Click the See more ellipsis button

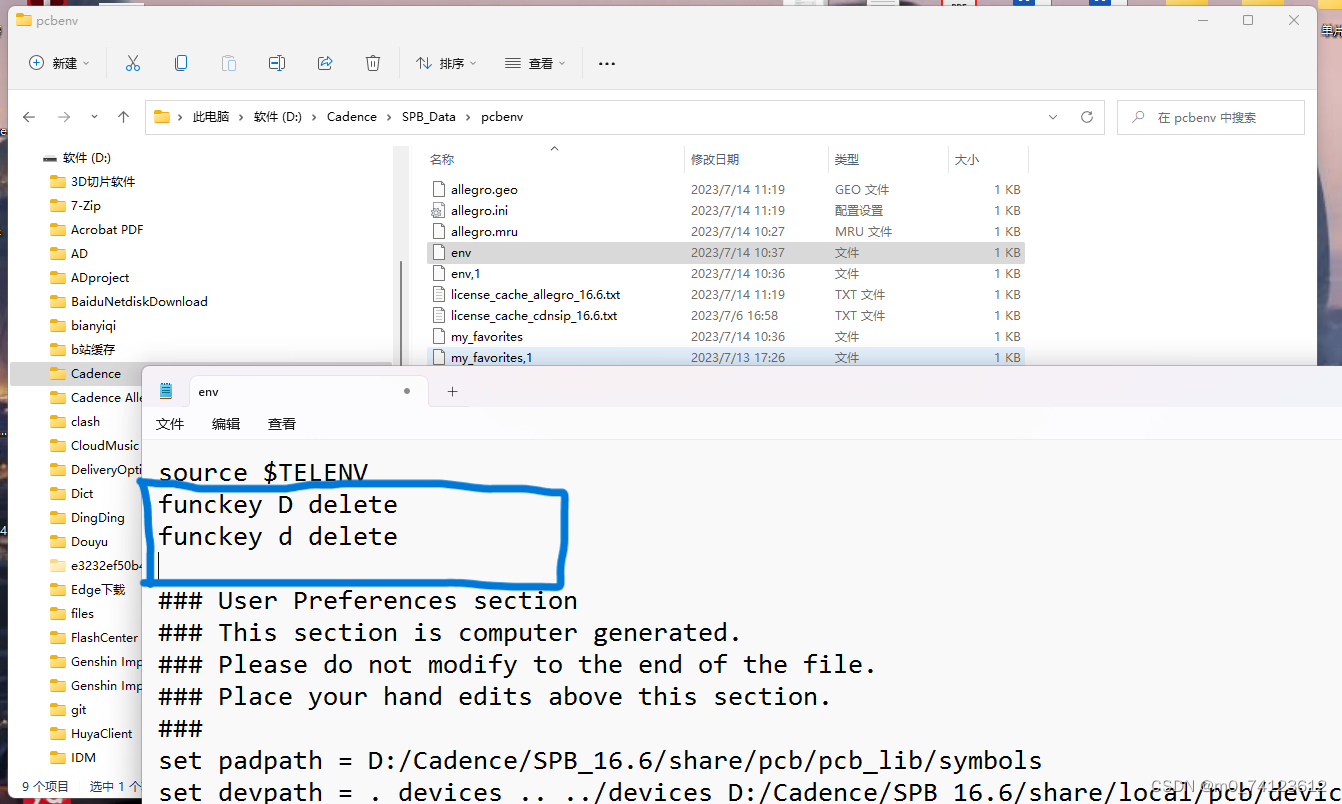(x=606, y=63)
